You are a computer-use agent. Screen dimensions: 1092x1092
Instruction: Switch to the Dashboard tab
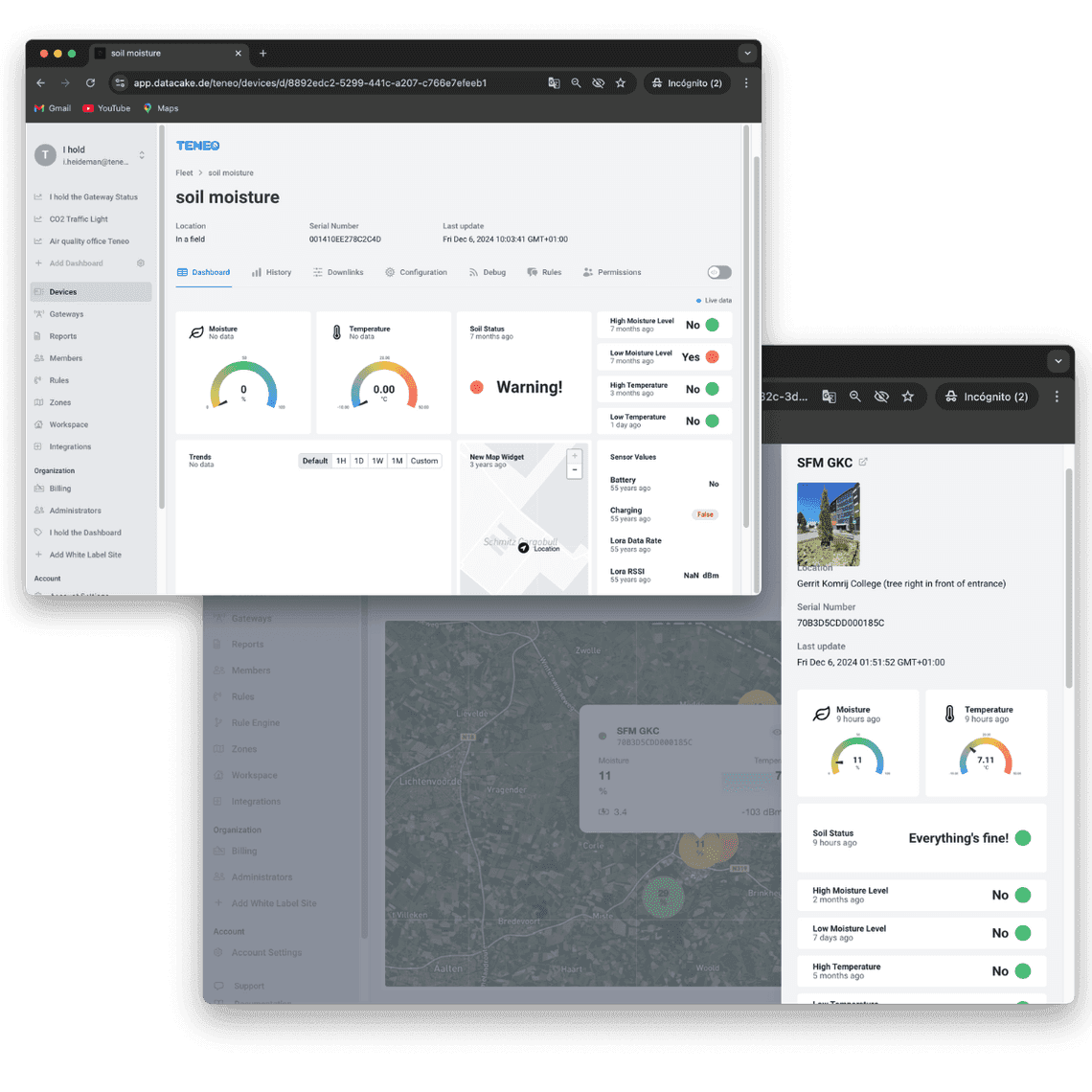(203, 272)
